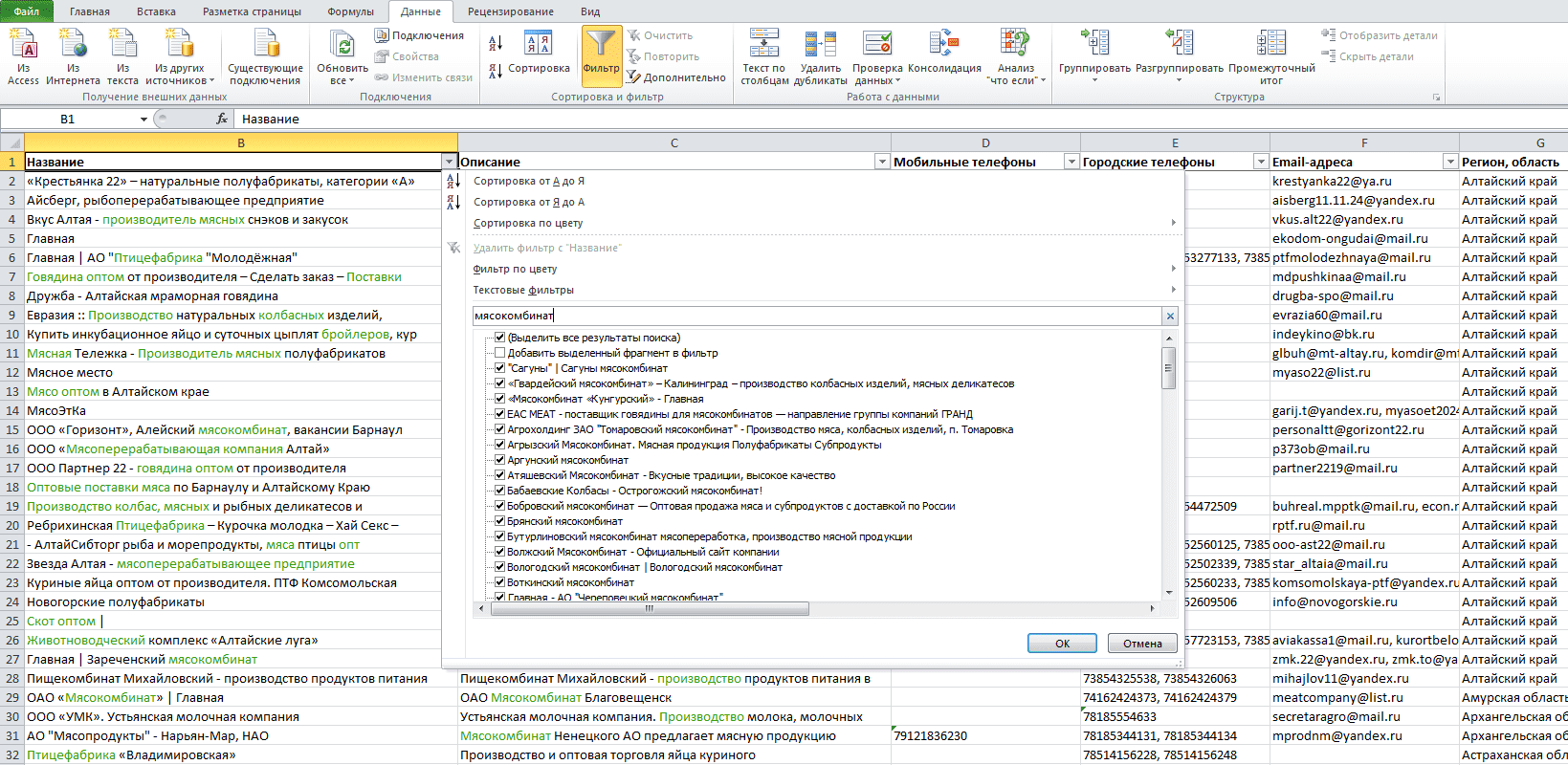Uncheck the 'Брянский мясокомбинат' item

(499, 521)
